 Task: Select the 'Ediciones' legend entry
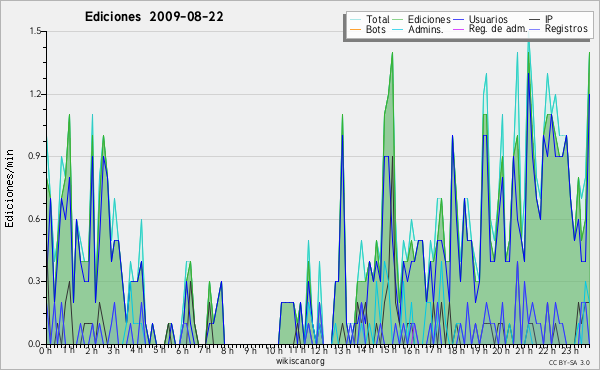click(429, 19)
